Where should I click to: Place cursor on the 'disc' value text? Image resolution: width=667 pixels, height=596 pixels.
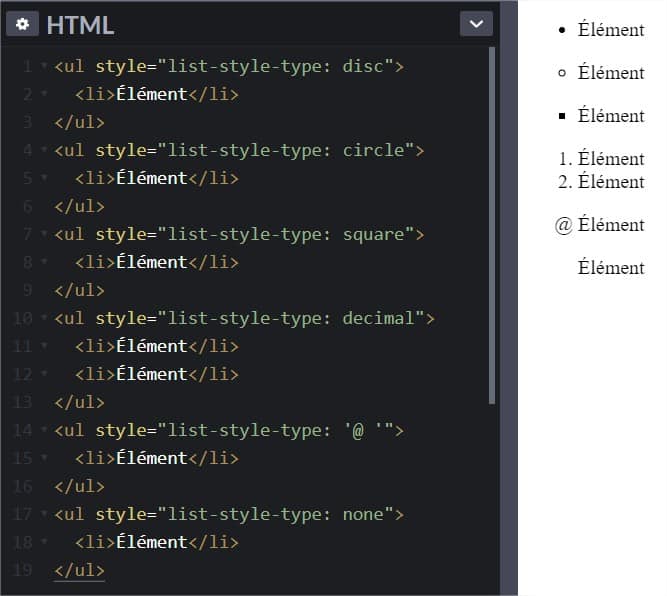click(362, 67)
